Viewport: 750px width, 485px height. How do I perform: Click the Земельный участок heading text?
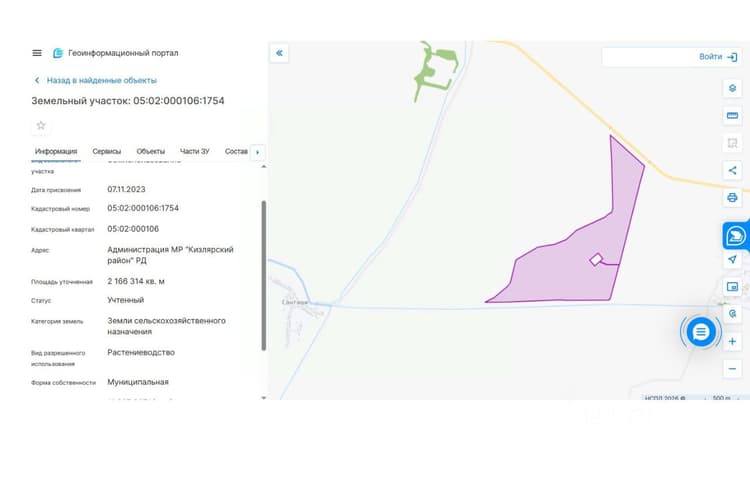(128, 101)
